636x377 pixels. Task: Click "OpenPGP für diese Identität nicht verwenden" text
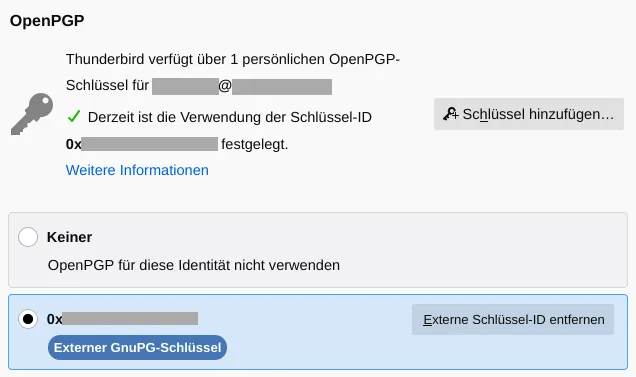click(193, 265)
